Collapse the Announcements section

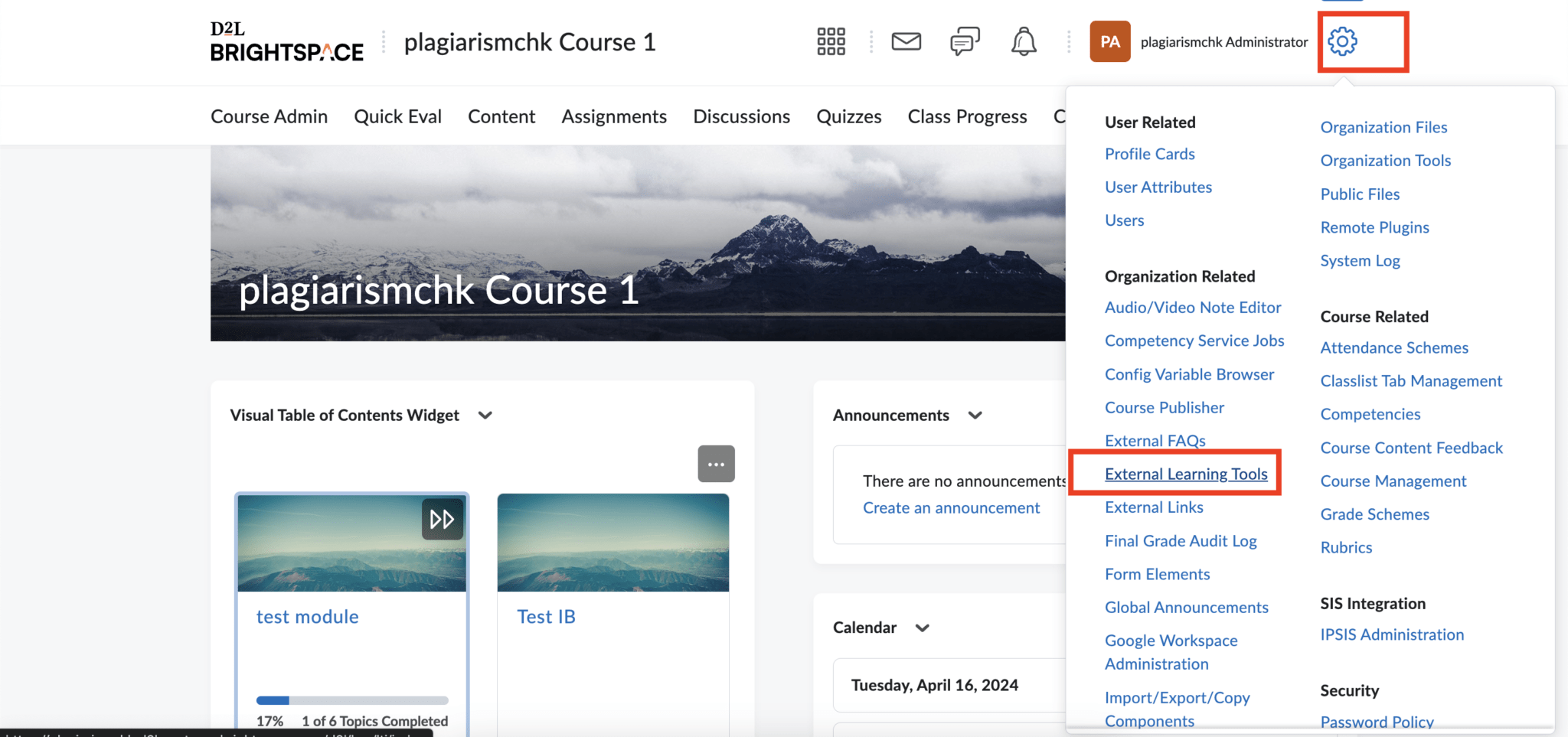click(975, 415)
